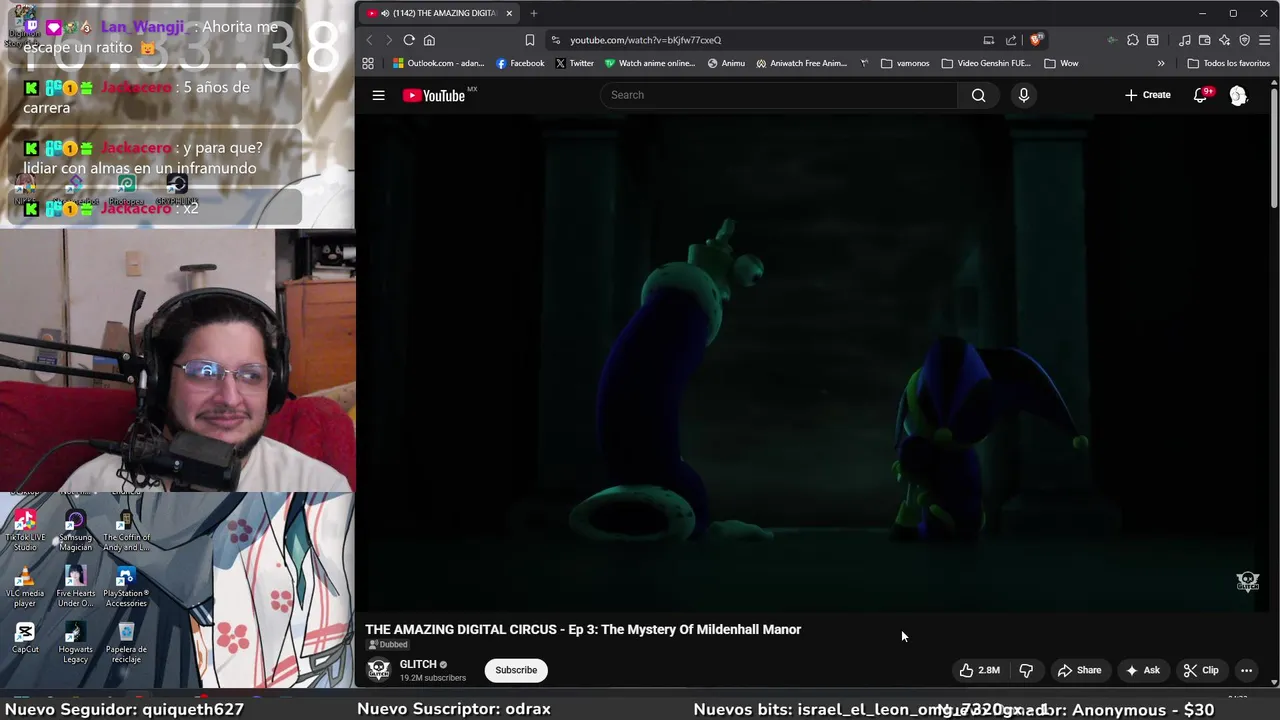Open the TikTok LIVE Studio desktop shortcut
This screenshot has width=1280, height=720.
click(x=25, y=530)
